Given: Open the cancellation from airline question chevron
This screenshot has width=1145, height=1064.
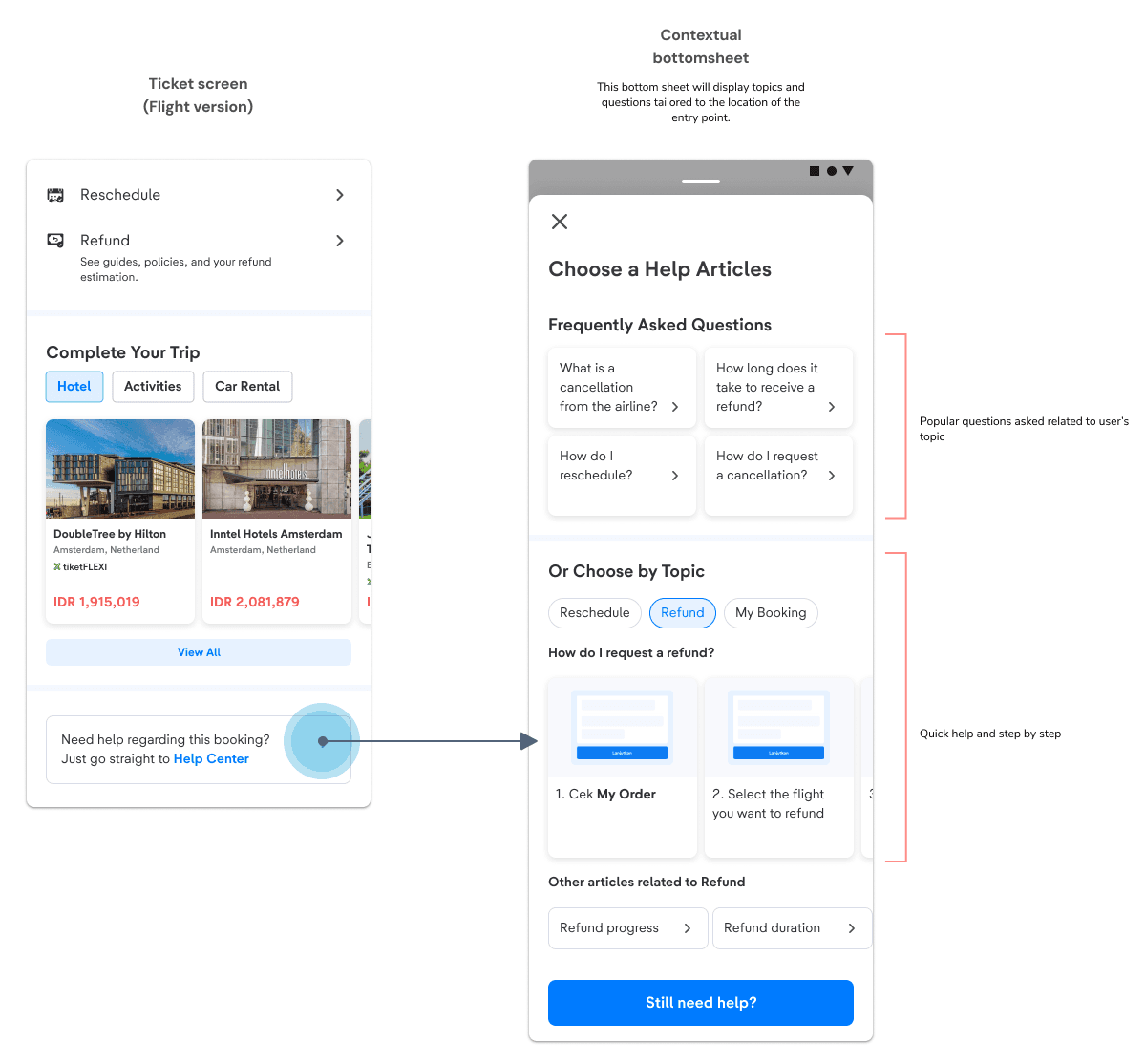Looking at the screenshot, I should tap(675, 407).
